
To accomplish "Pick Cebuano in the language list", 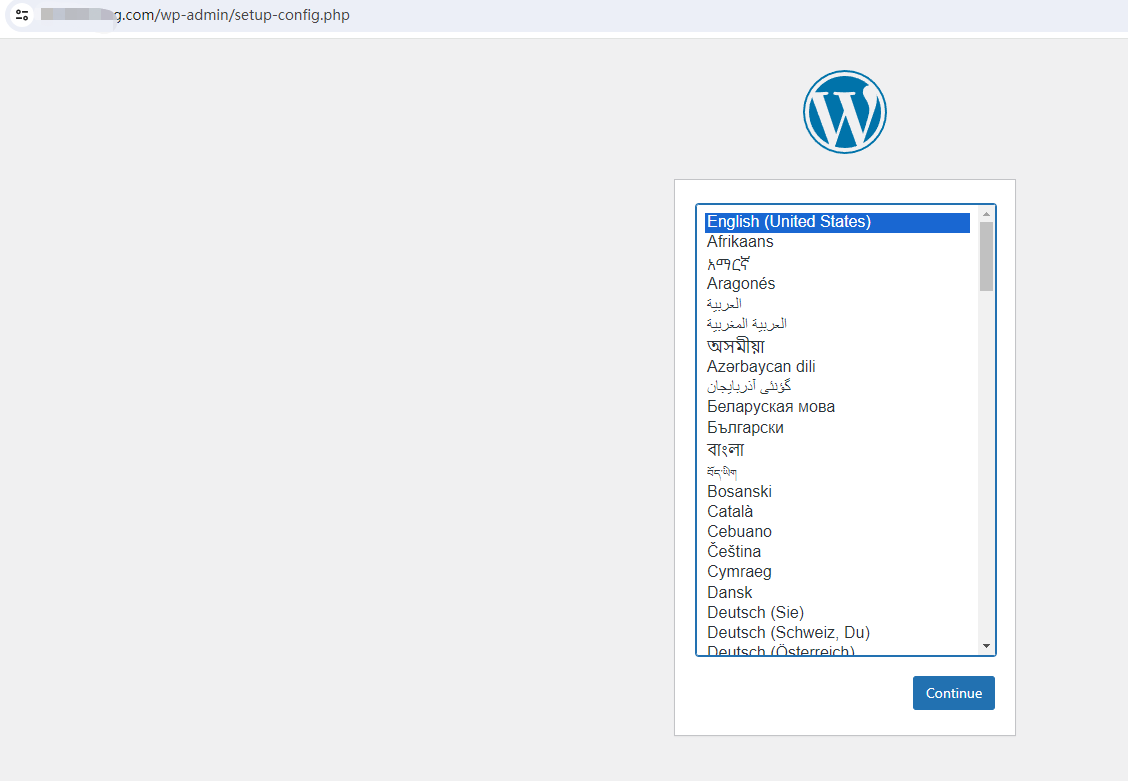I will pos(837,531).
